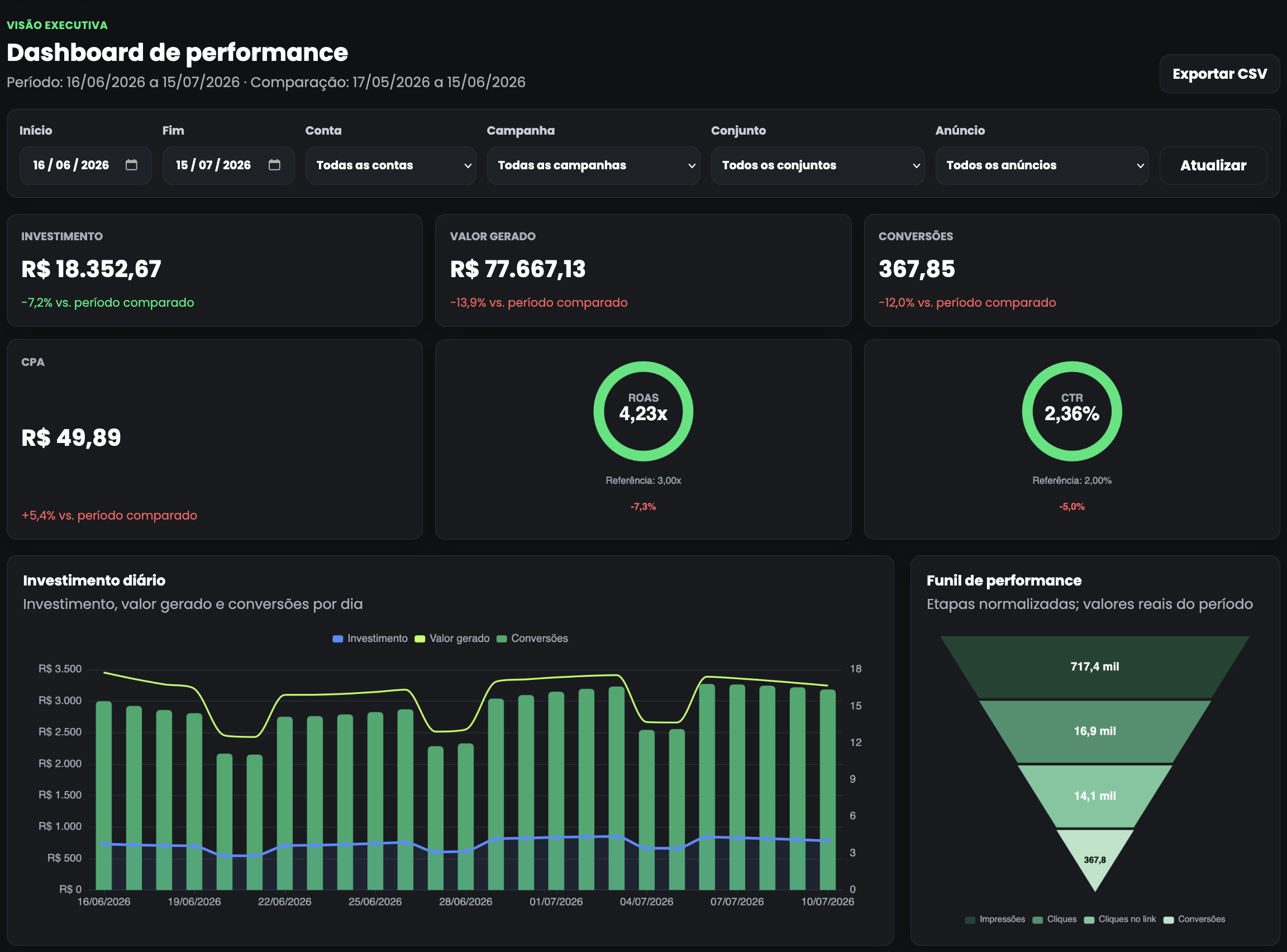
Task: Click the 717,4 mil funnel stage
Action: click(1095, 667)
